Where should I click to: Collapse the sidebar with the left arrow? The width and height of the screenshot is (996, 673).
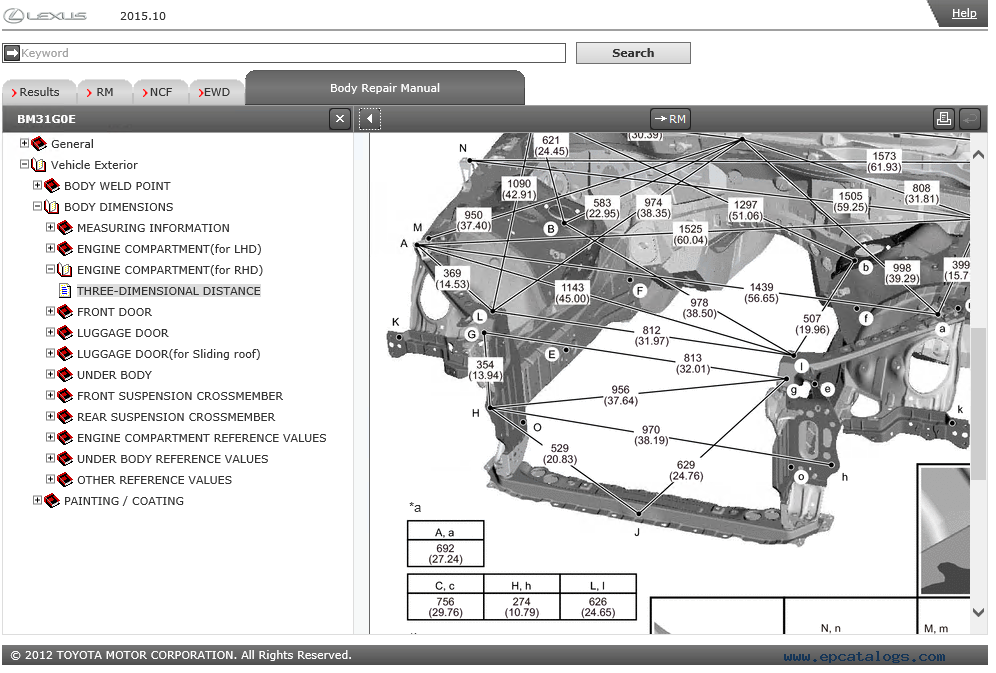(x=370, y=119)
